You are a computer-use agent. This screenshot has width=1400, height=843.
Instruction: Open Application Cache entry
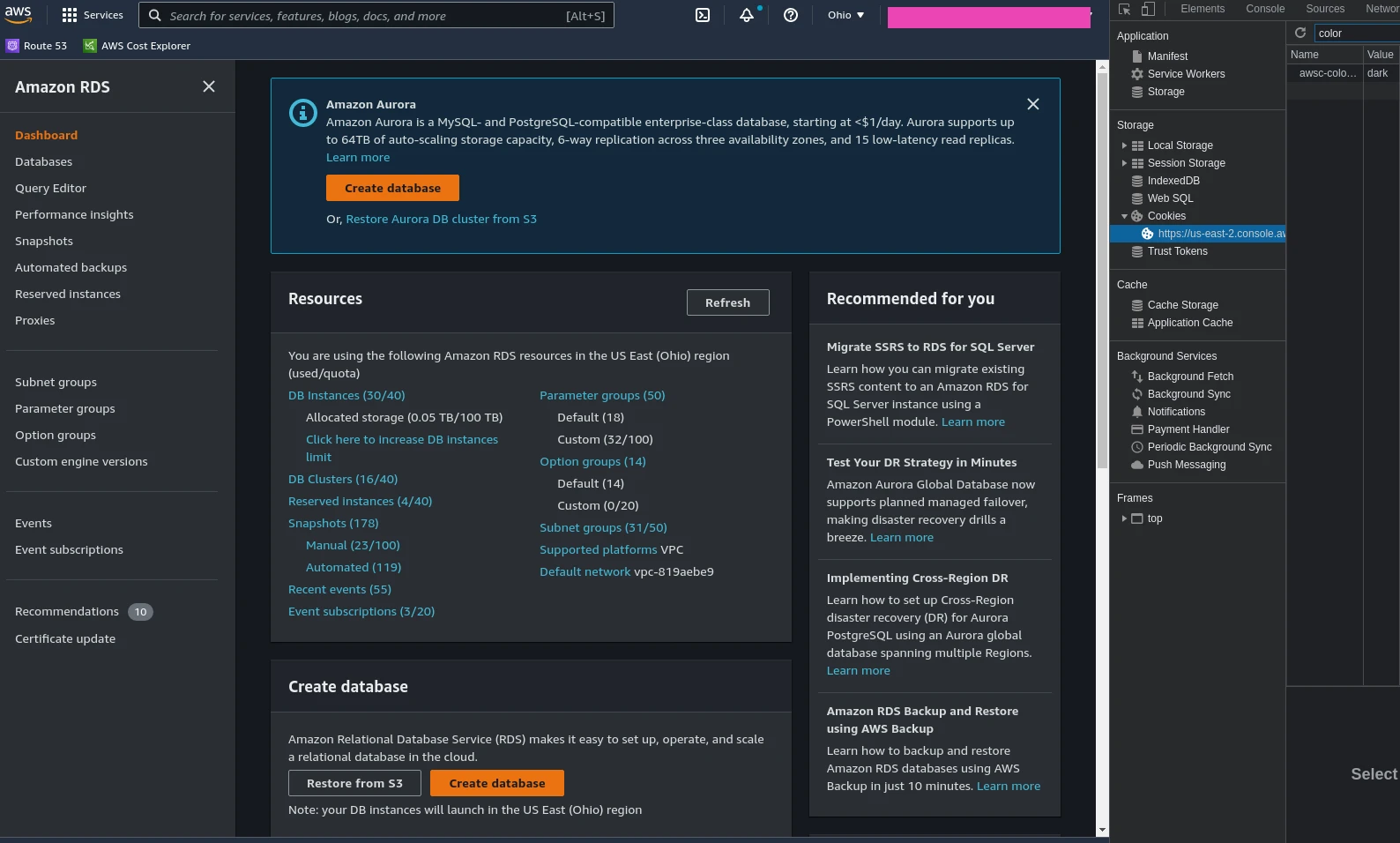[1189, 323]
